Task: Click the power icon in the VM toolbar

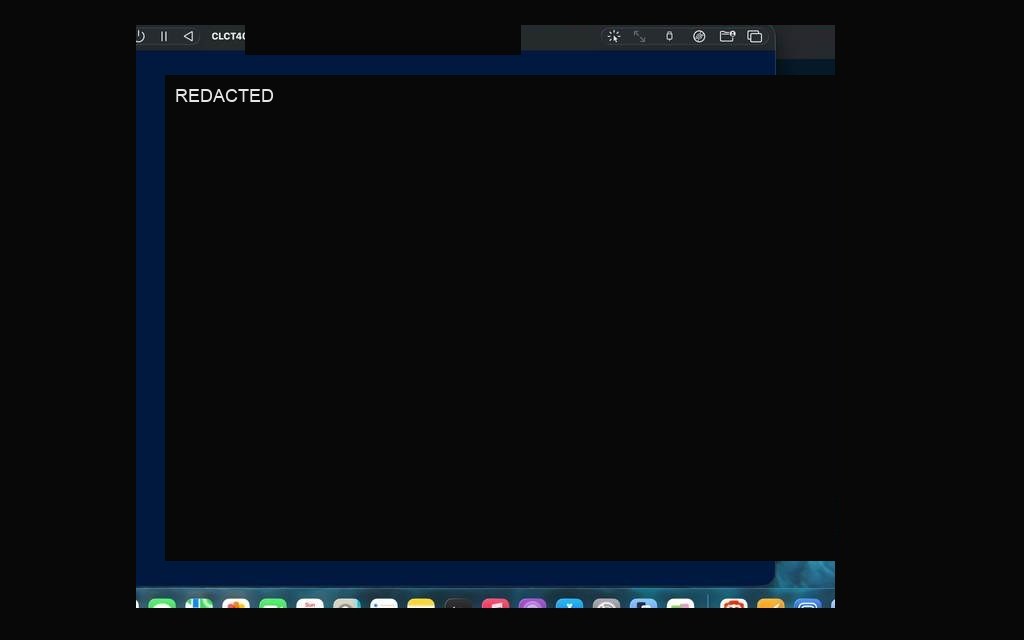Action: (x=139, y=37)
